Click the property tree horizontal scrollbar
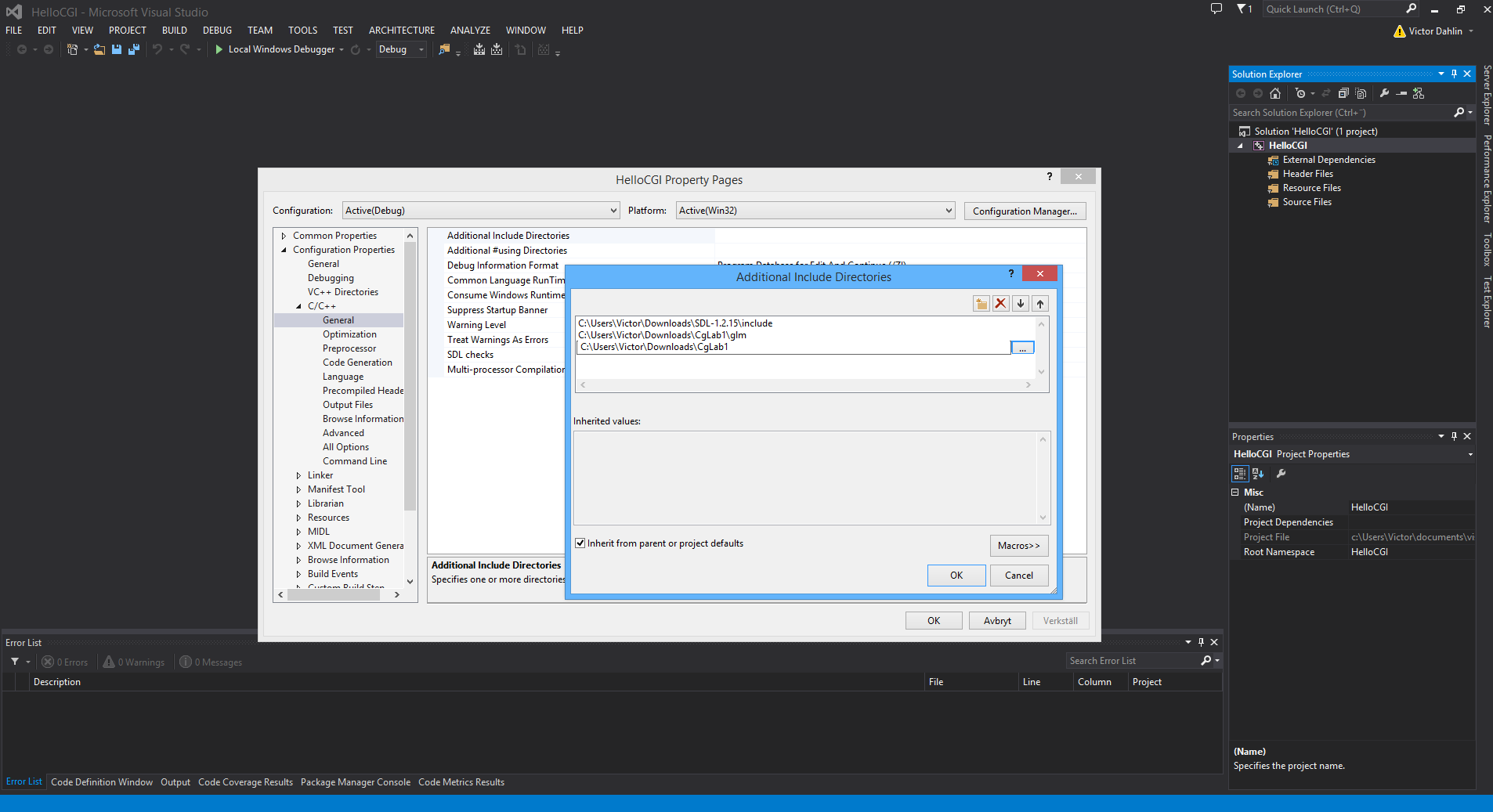1493x812 pixels. tap(334, 595)
